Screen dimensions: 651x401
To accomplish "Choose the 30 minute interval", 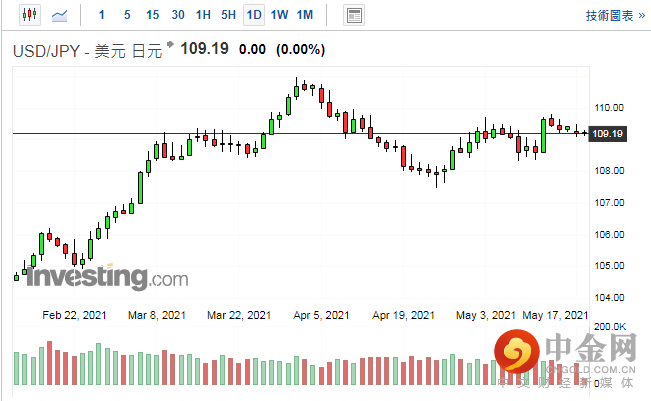I will coord(178,15).
